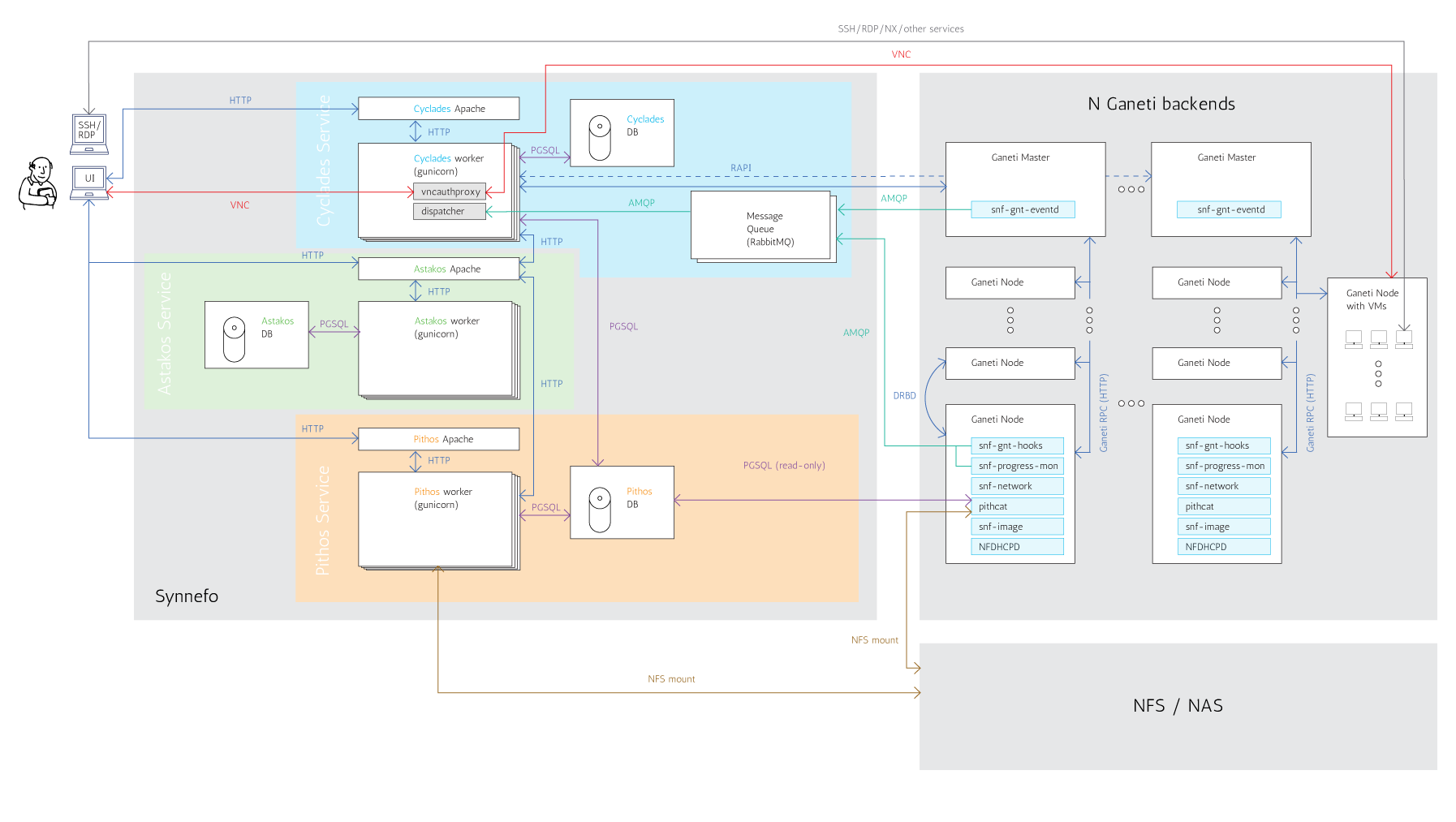Click snf-gnt-eventd in second Ganeti Master
This screenshot has height=822, width=1456.
1230,209
